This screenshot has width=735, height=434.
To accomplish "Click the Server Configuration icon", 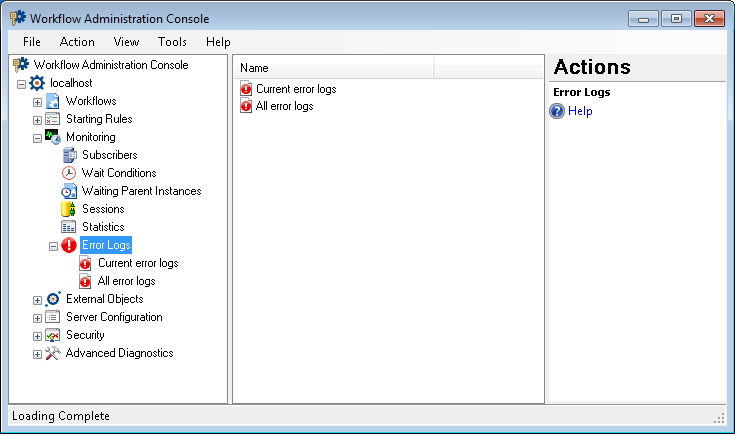I will pos(52,317).
